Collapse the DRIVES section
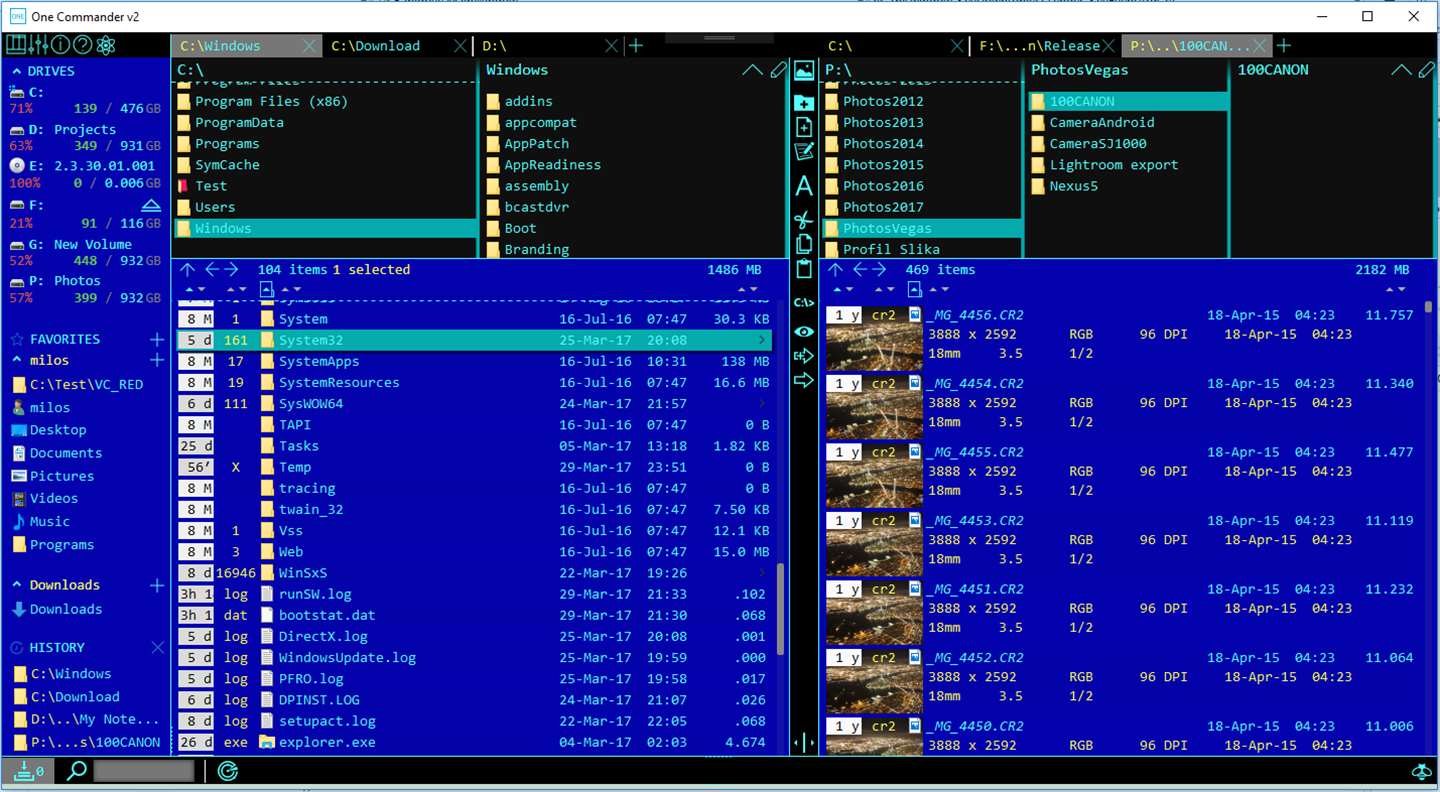The image size is (1440, 792). (x=16, y=71)
